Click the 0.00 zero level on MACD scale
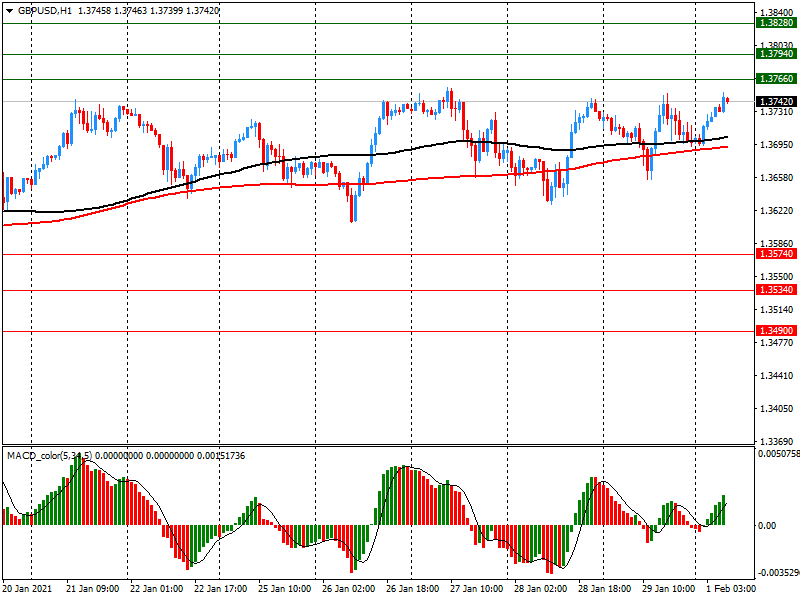The width and height of the screenshot is (800, 600). pos(767,525)
